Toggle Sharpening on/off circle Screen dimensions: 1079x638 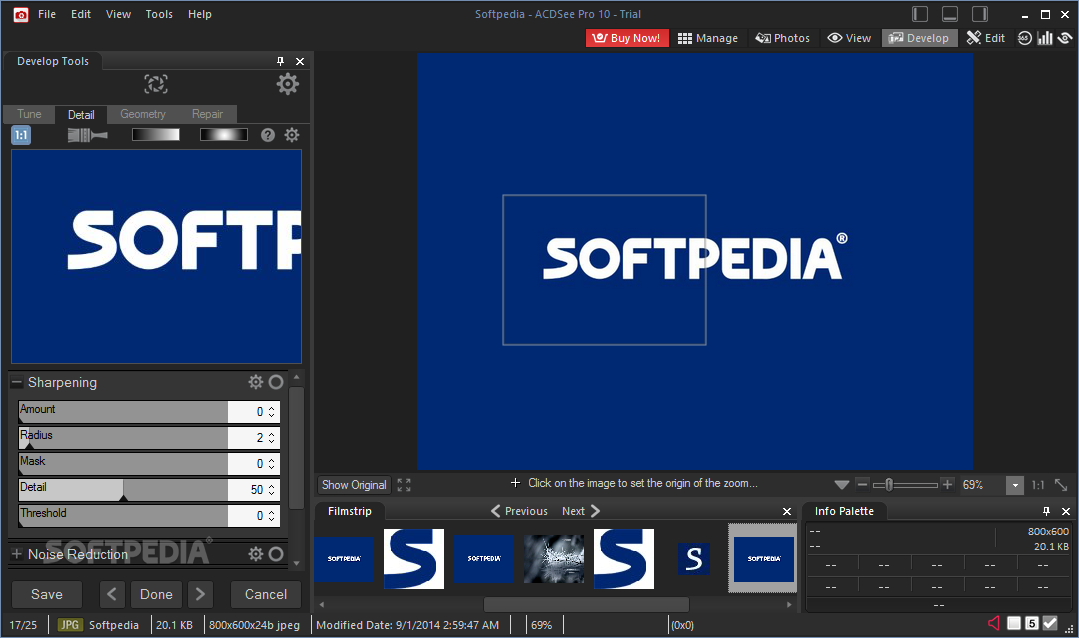276,382
